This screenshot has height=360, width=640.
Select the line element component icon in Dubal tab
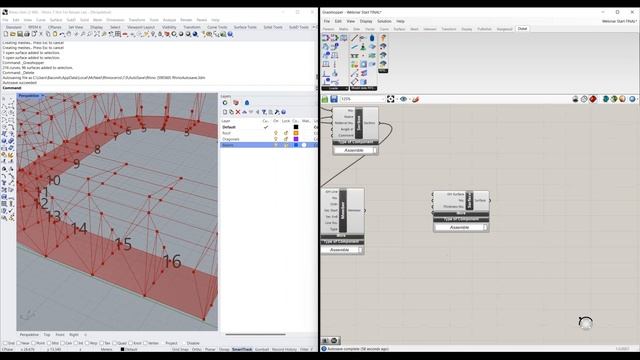354,38
